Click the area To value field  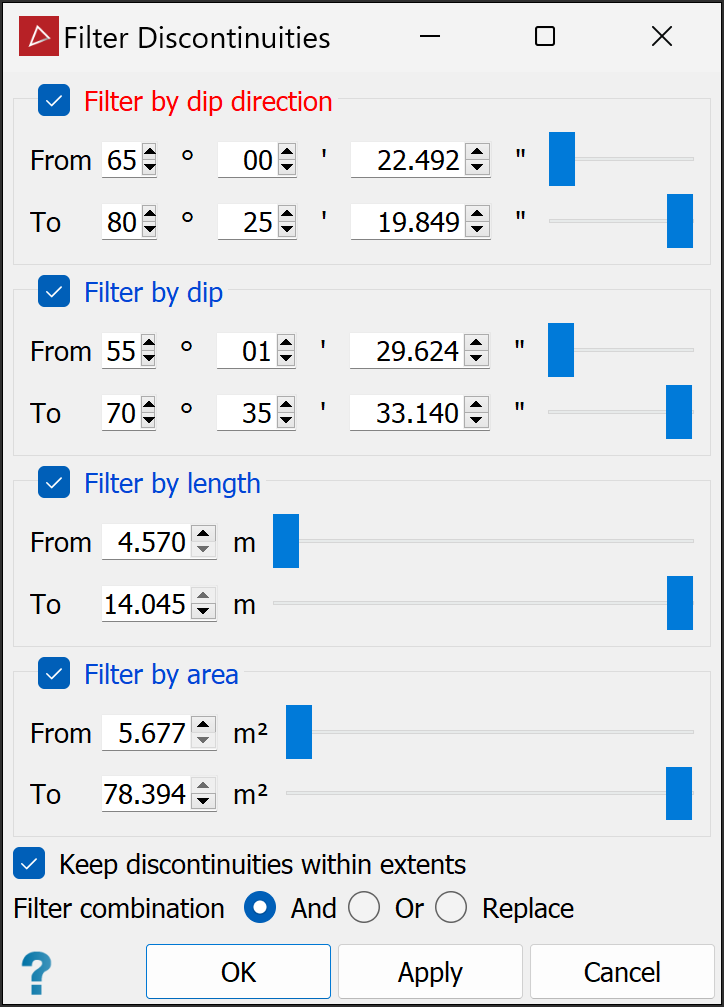(x=146, y=795)
